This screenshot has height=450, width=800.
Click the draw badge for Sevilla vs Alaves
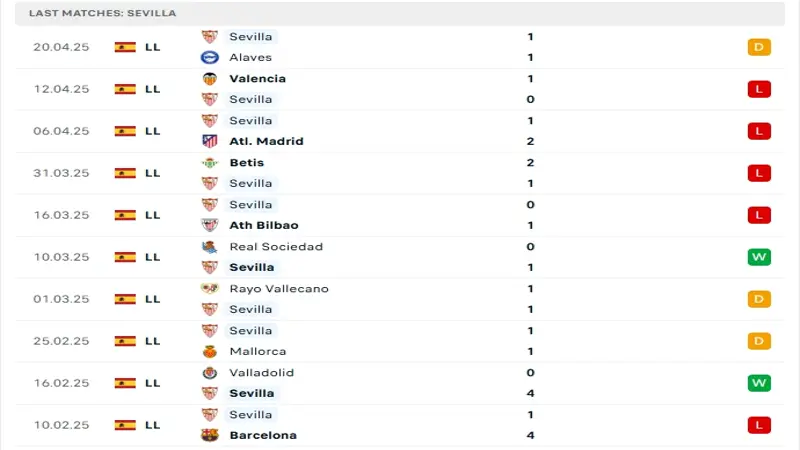[x=759, y=47]
